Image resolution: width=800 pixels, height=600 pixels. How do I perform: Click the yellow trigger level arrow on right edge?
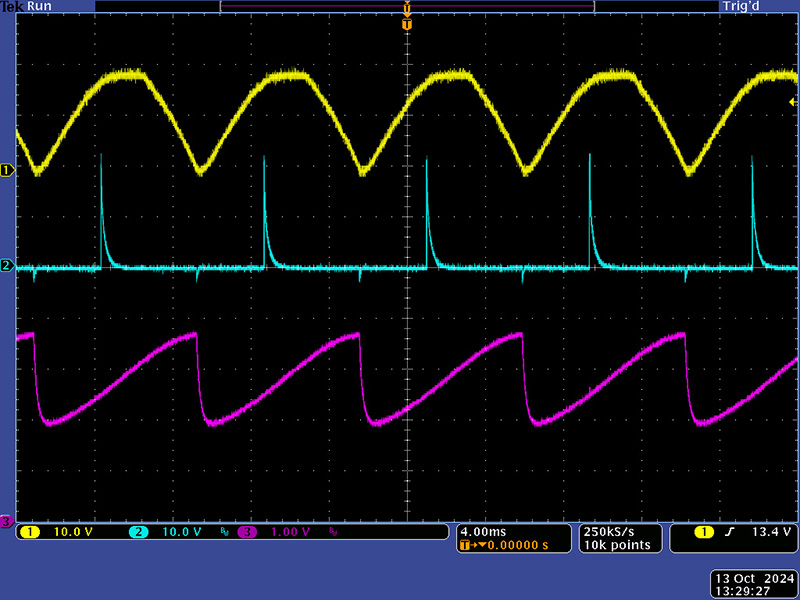(793, 101)
